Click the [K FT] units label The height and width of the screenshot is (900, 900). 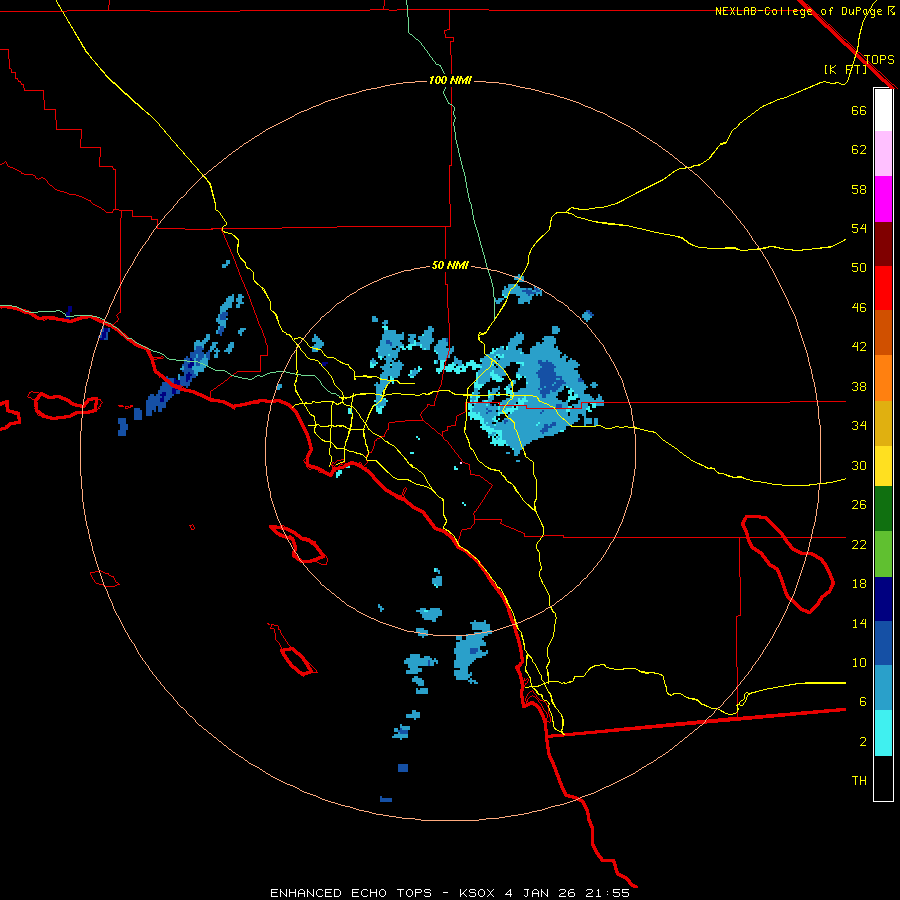point(845,69)
